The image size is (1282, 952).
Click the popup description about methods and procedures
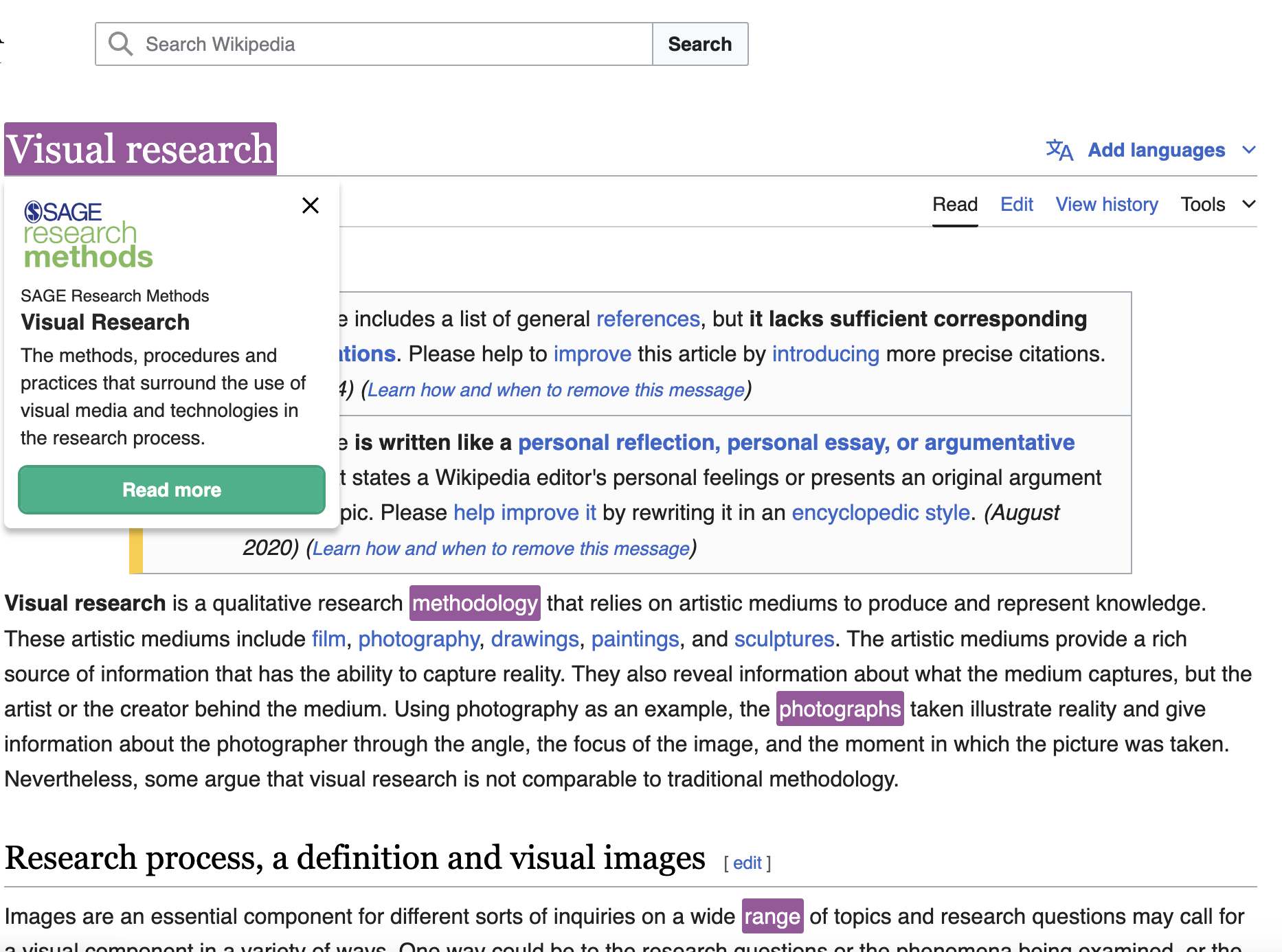pyautogui.click(x=163, y=396)
